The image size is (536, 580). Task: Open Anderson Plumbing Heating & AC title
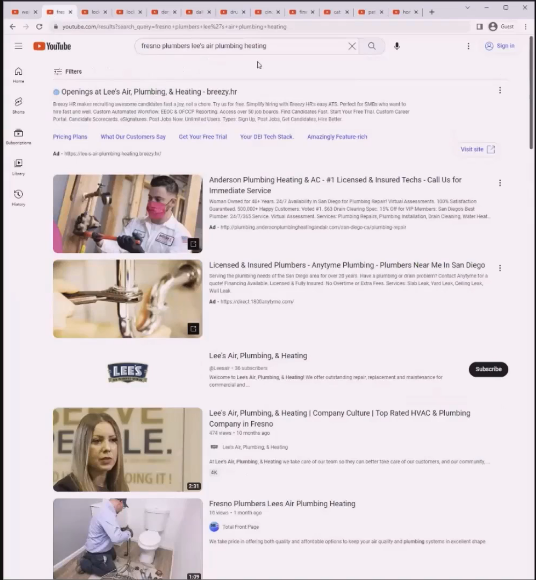point(335,185)
